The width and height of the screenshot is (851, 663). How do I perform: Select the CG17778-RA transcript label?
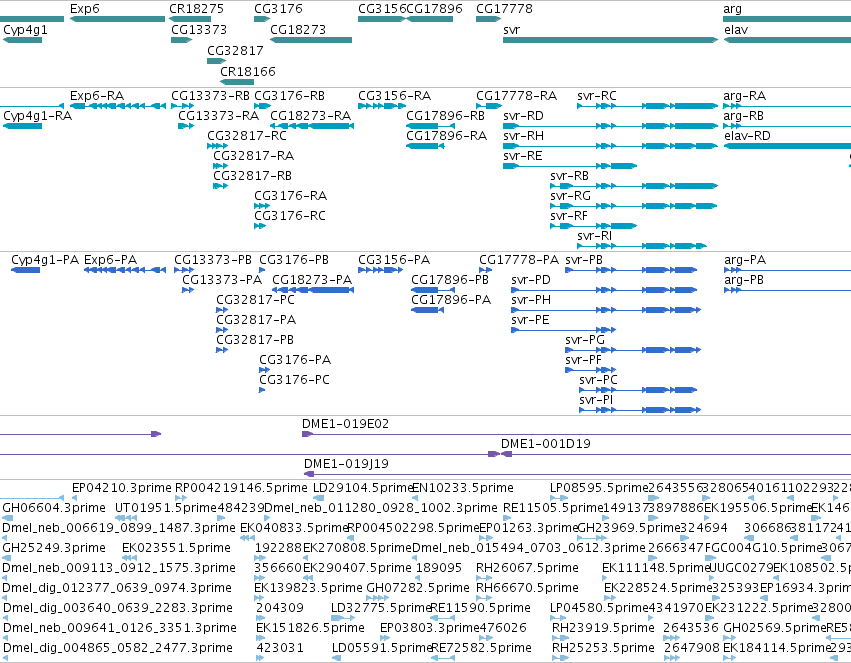[517, 96]
